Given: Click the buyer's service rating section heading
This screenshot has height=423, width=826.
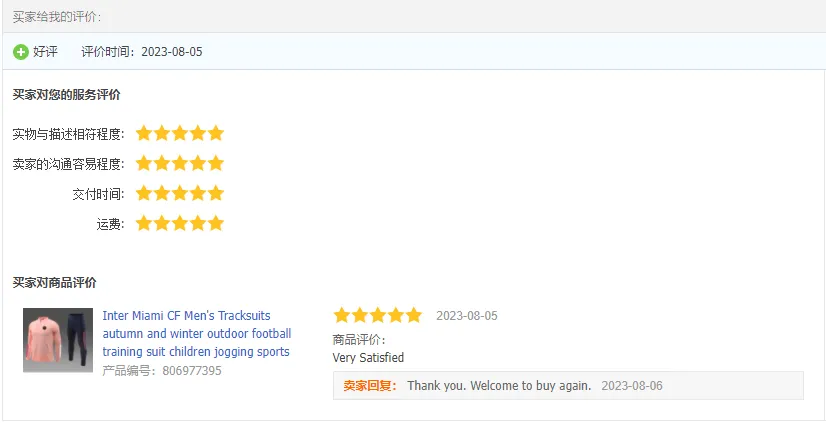Looking at the screenshot, I should point(67,95).
